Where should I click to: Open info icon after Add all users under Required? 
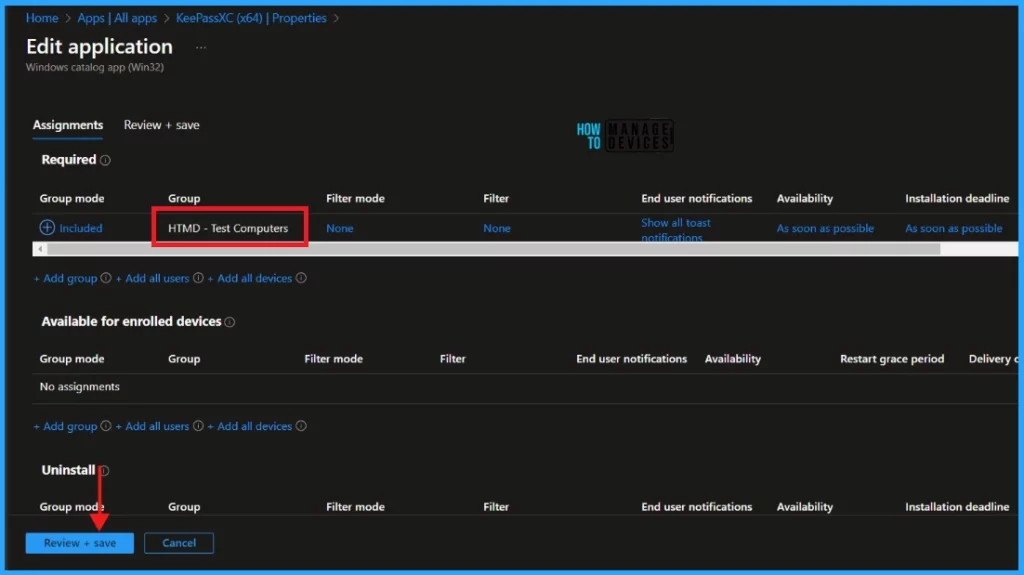198,278
